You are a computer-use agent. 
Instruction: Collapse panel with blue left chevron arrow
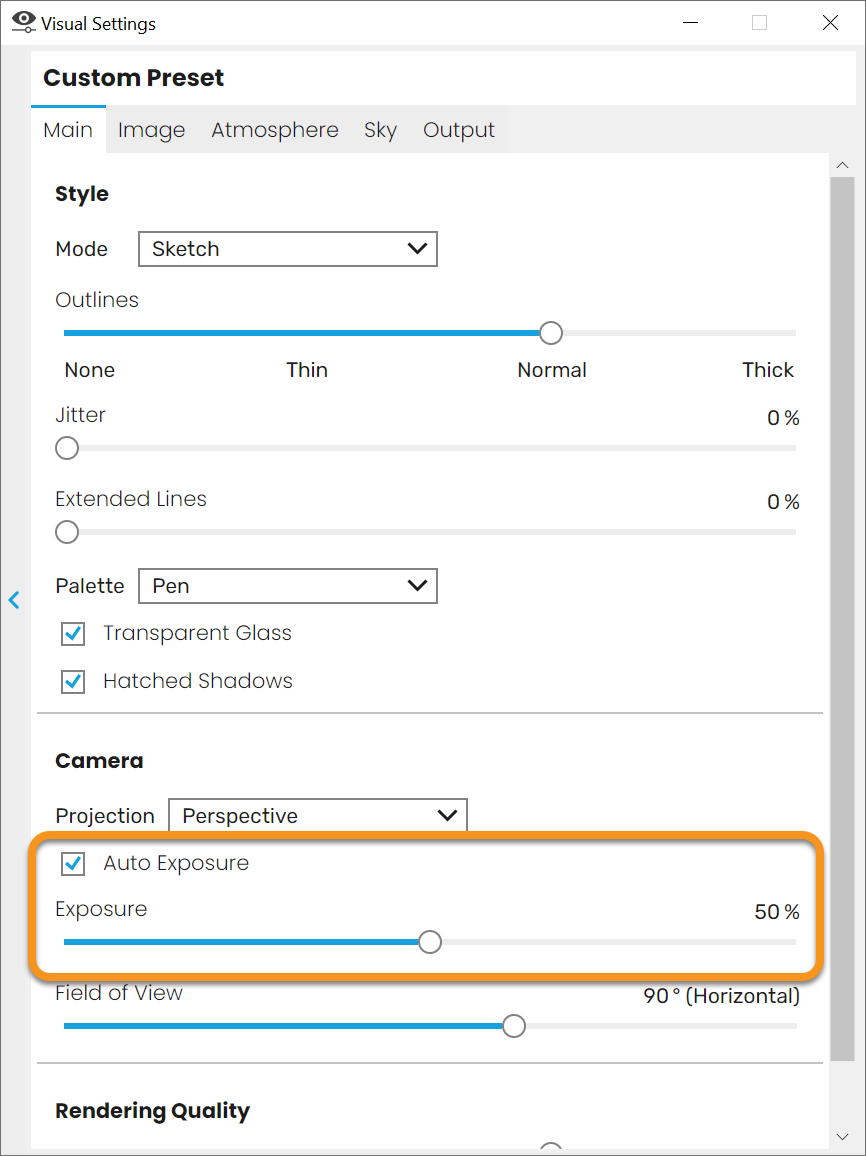(14, 600)
